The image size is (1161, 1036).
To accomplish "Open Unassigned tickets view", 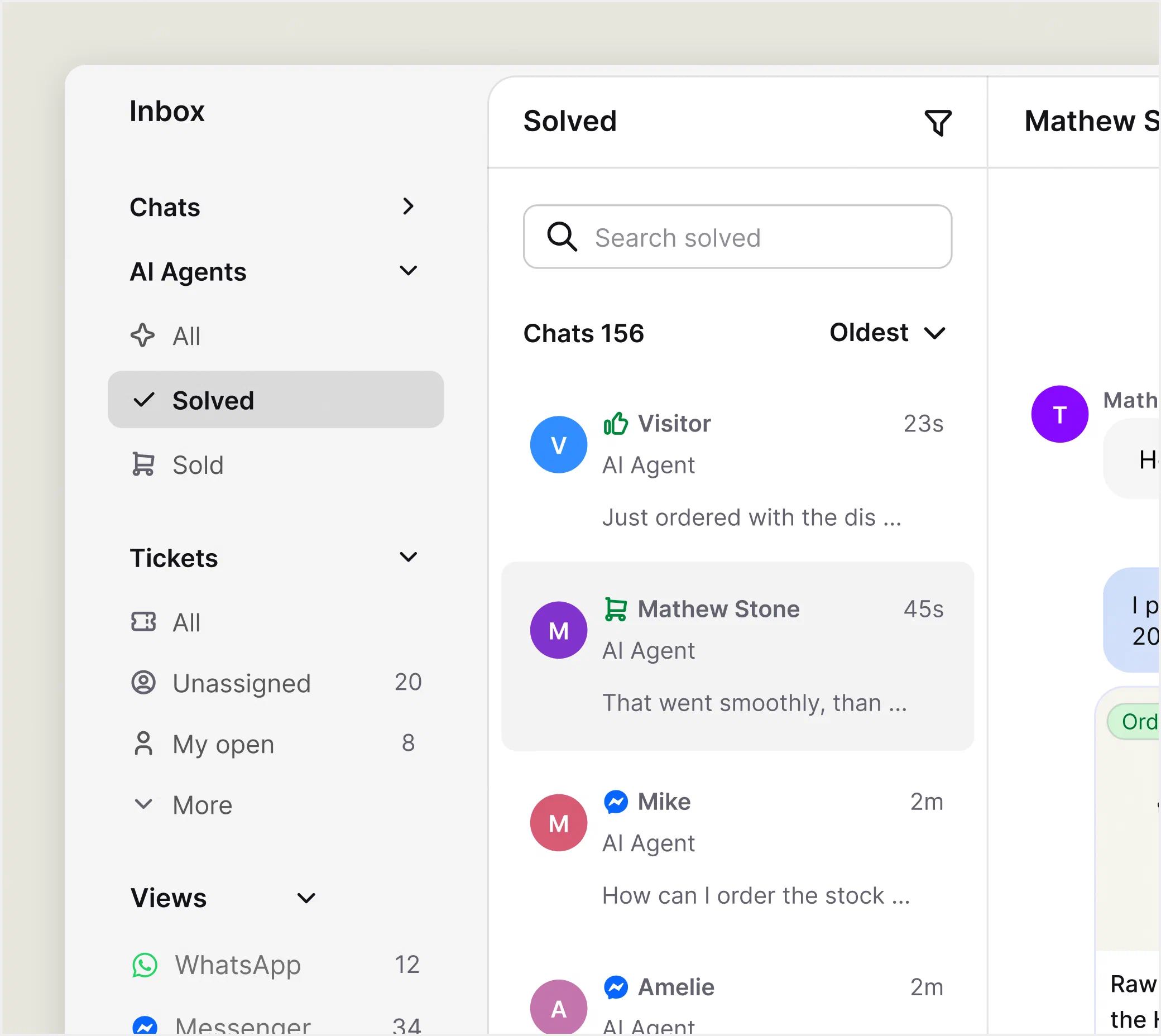I will (x=275, y=682).
